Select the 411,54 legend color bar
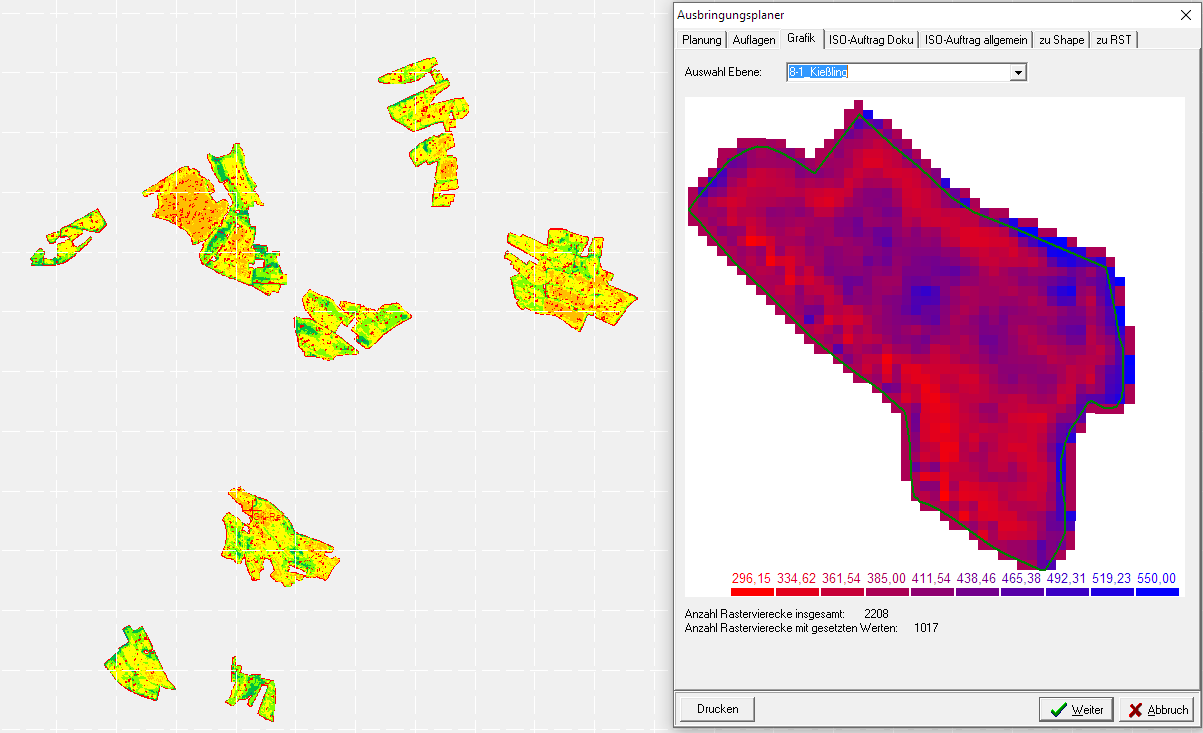This screenshot has height=733, width=1203. coord(932,592)
